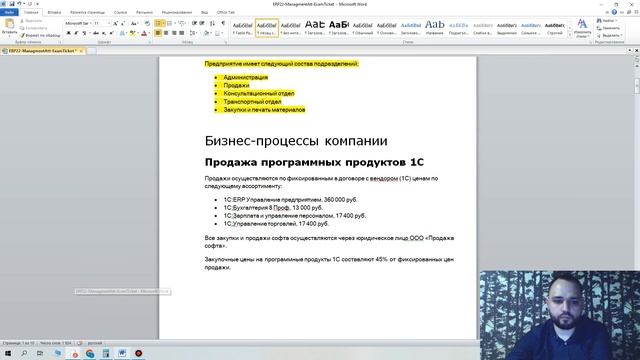Click the Increase Indent icon
Screen dimensions: 640x360
coord(202,24)
